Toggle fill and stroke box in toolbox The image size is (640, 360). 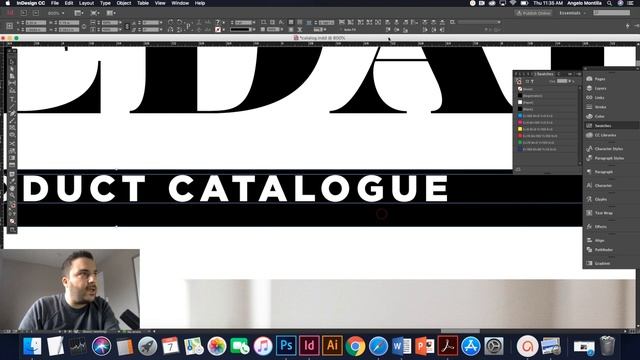[12, 206]
